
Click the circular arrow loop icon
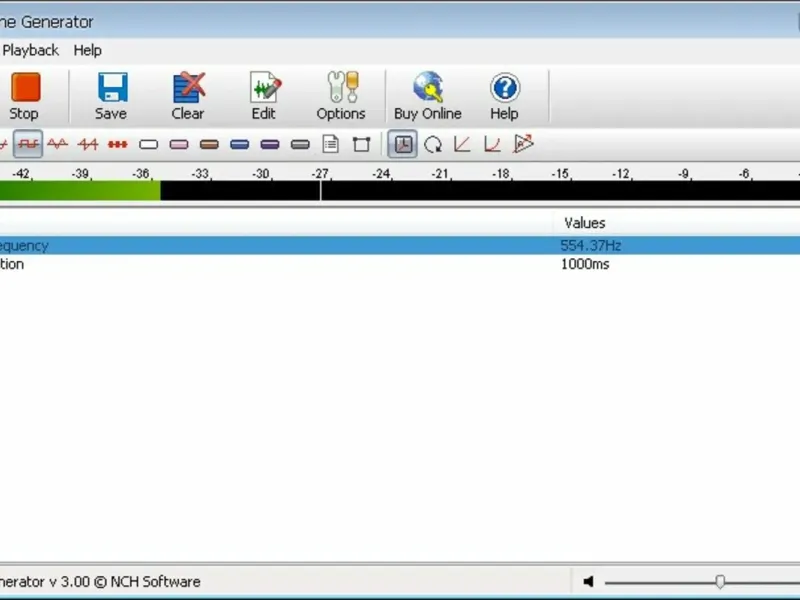tap(433, 144)
